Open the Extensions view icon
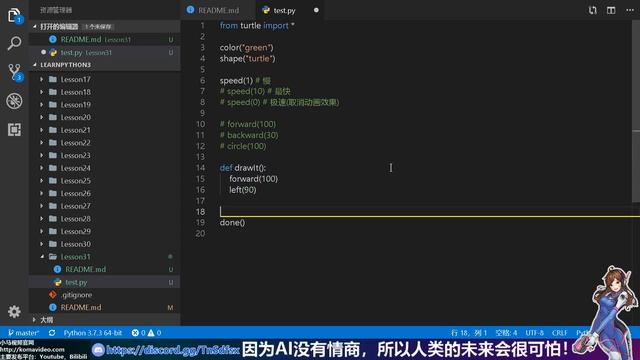 pos(14,130)
